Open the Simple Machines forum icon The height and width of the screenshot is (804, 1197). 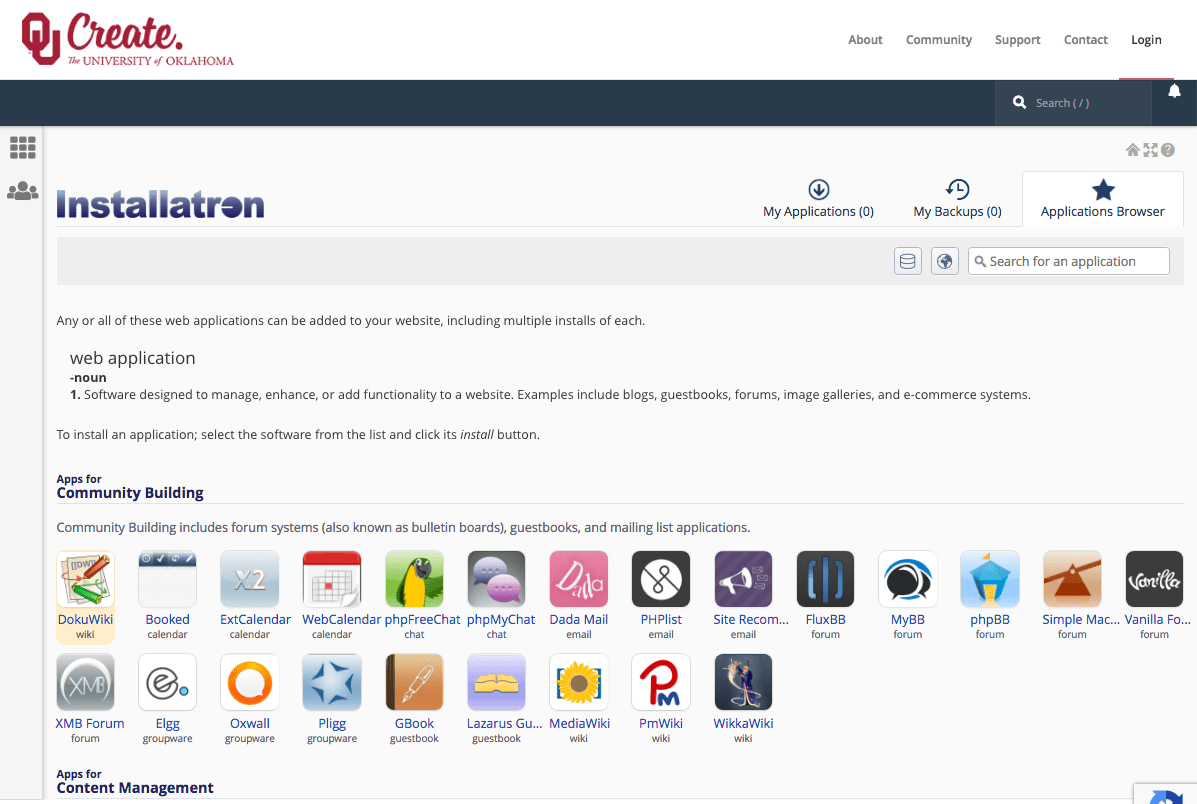pos(1073,579)
